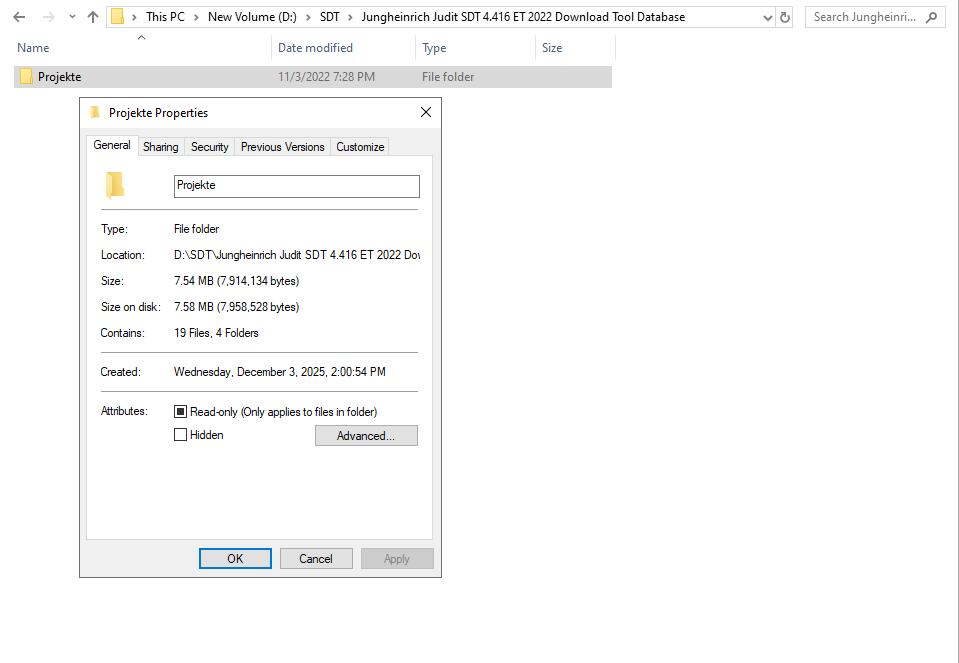
Task: Click the Size value 7.54 MB
Action: (237, 281)
